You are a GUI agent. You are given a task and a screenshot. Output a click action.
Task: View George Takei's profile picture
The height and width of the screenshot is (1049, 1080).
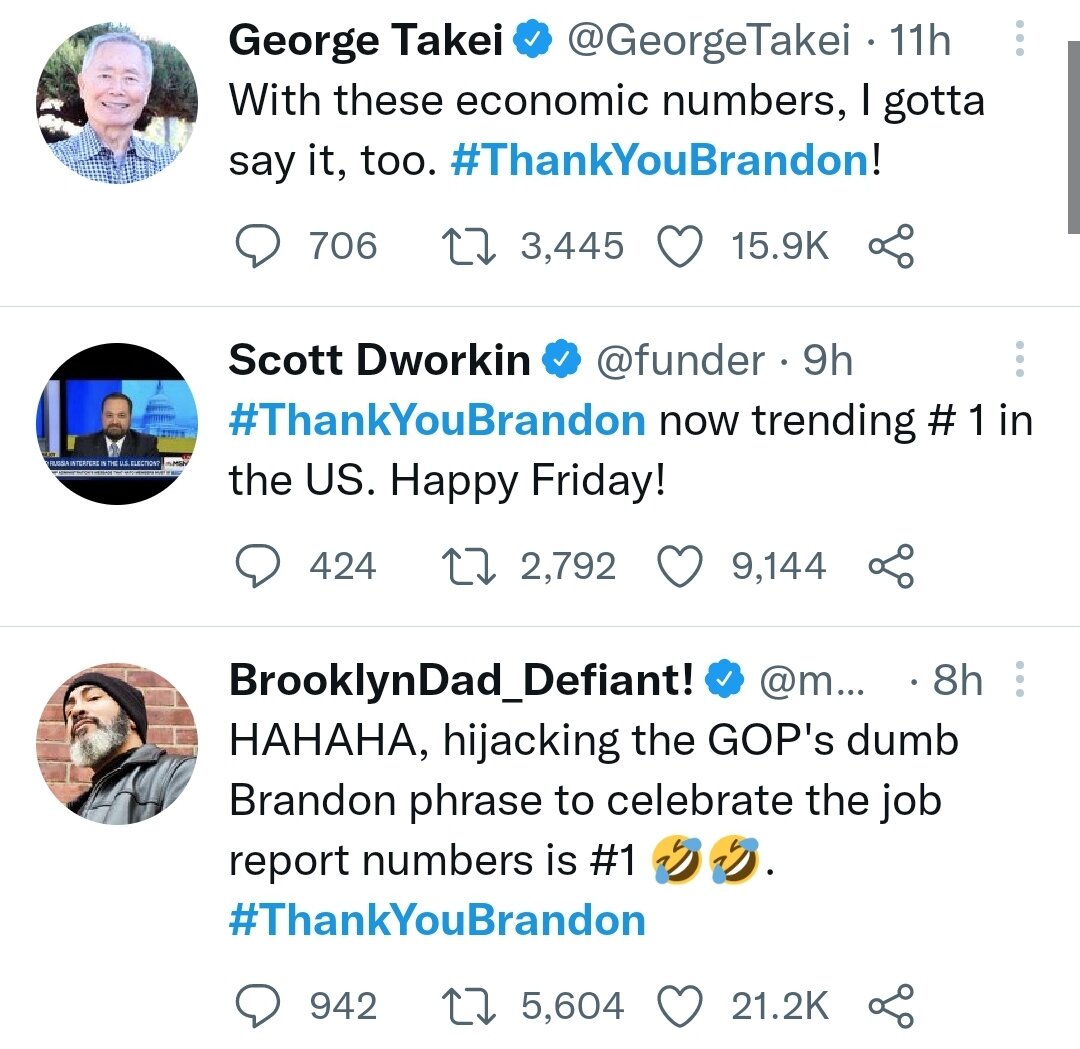coord(117,104)
